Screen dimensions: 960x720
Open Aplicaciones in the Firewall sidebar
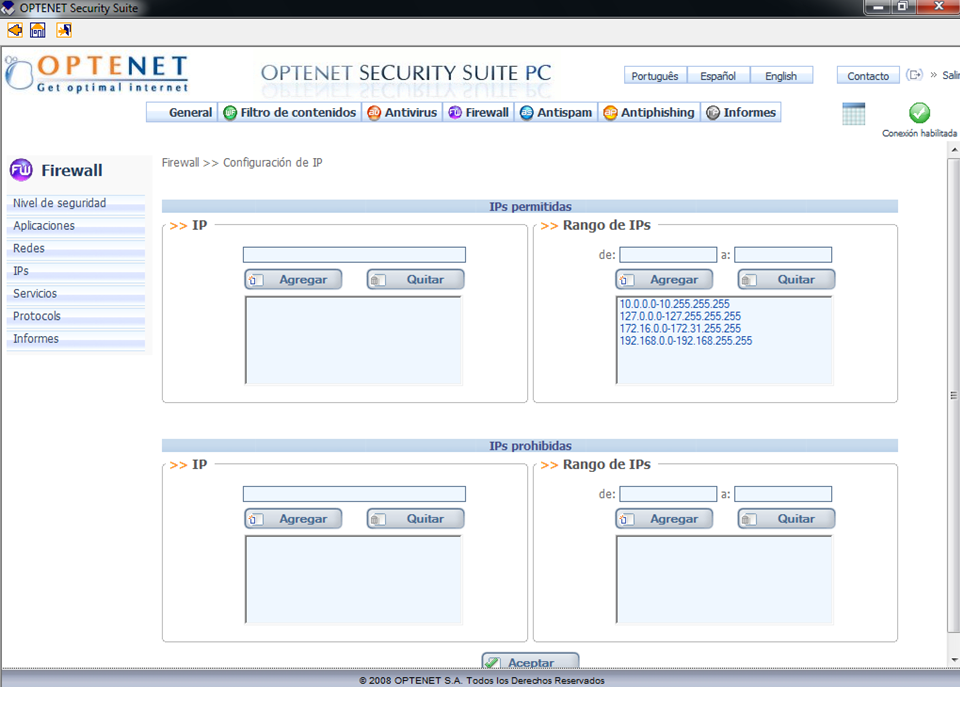point(44,226)
